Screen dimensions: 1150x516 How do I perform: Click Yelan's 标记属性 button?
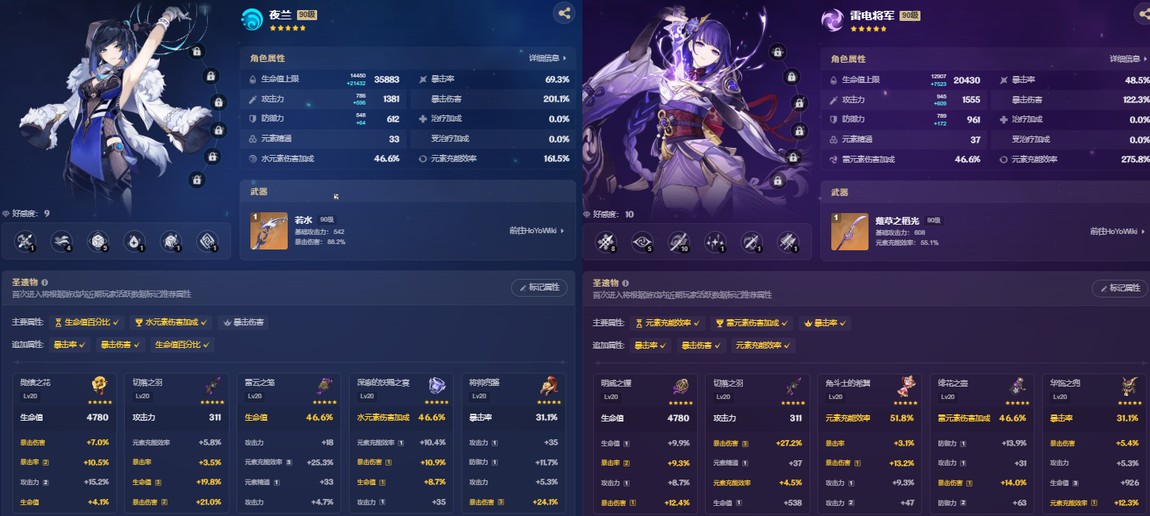(539, 288)
